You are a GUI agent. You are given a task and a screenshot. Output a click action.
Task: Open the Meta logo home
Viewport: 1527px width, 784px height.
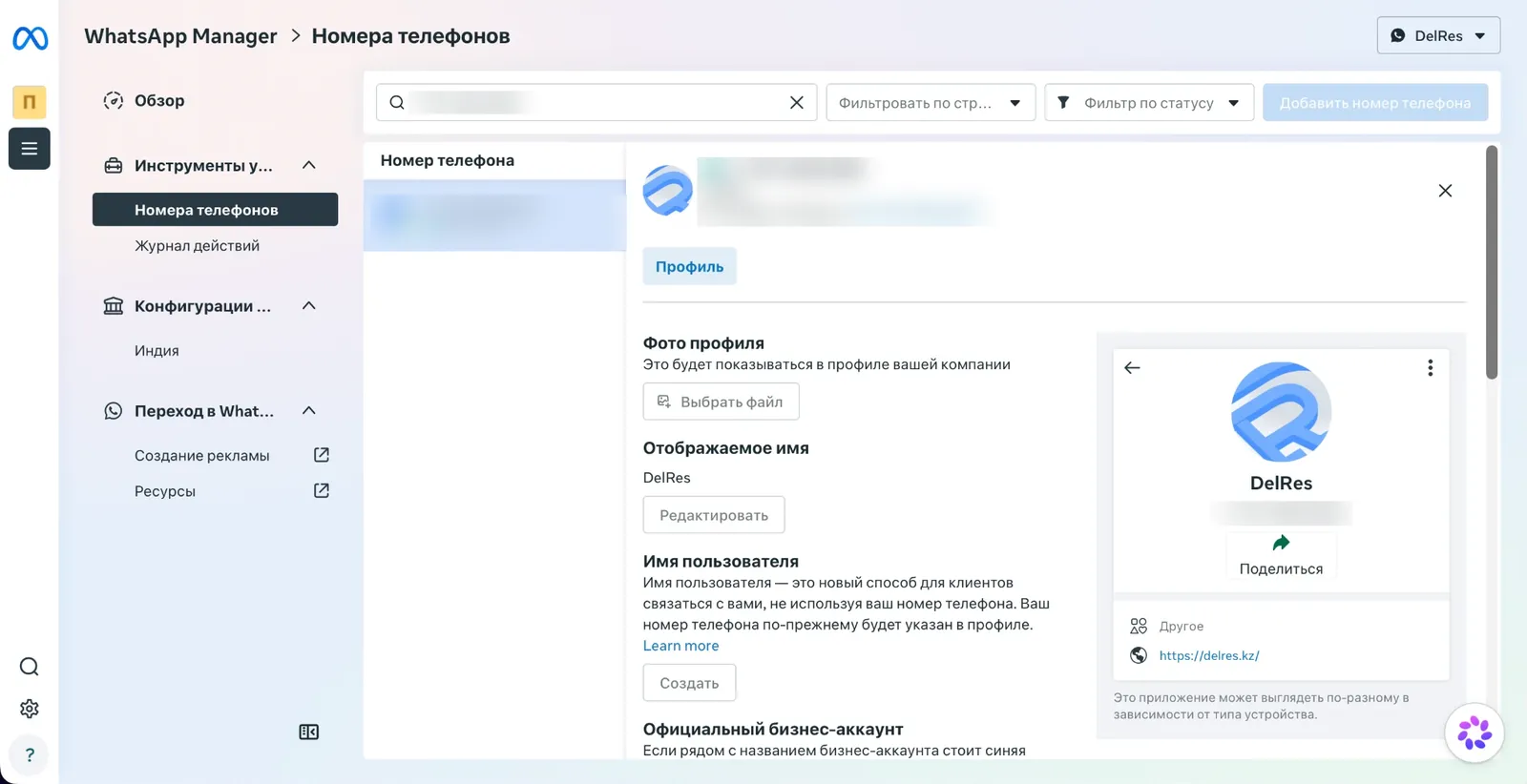30,38
